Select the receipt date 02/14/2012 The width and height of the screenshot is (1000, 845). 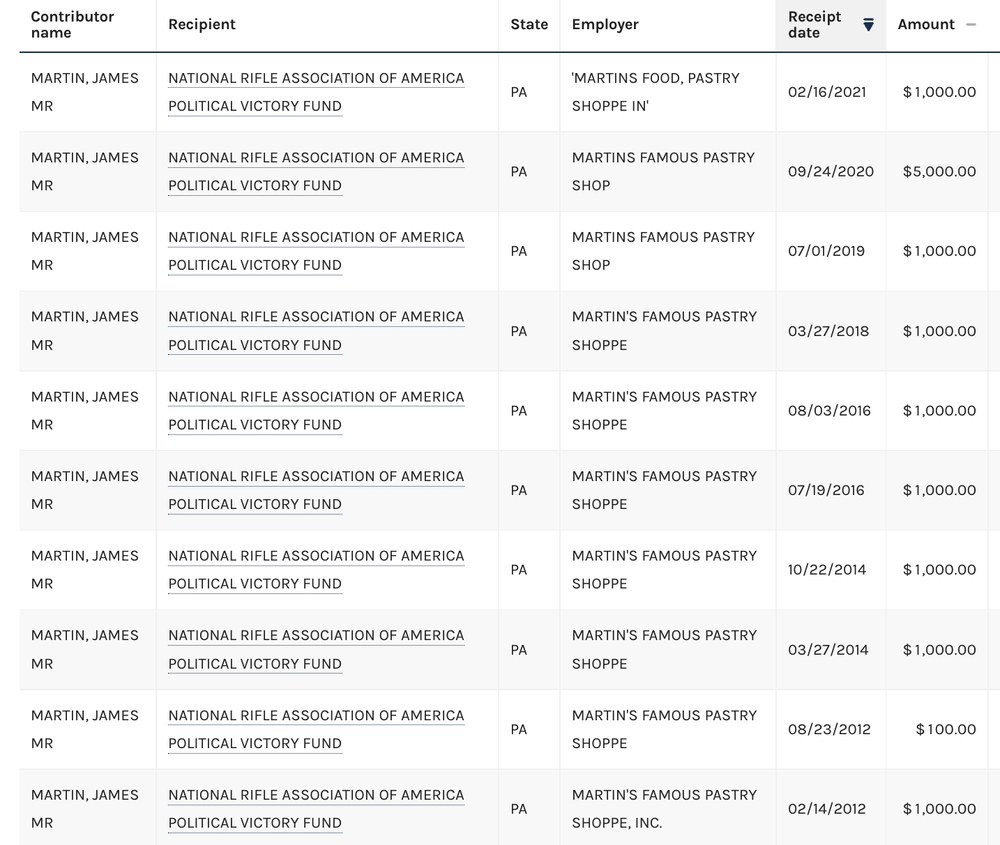(827, 809)
